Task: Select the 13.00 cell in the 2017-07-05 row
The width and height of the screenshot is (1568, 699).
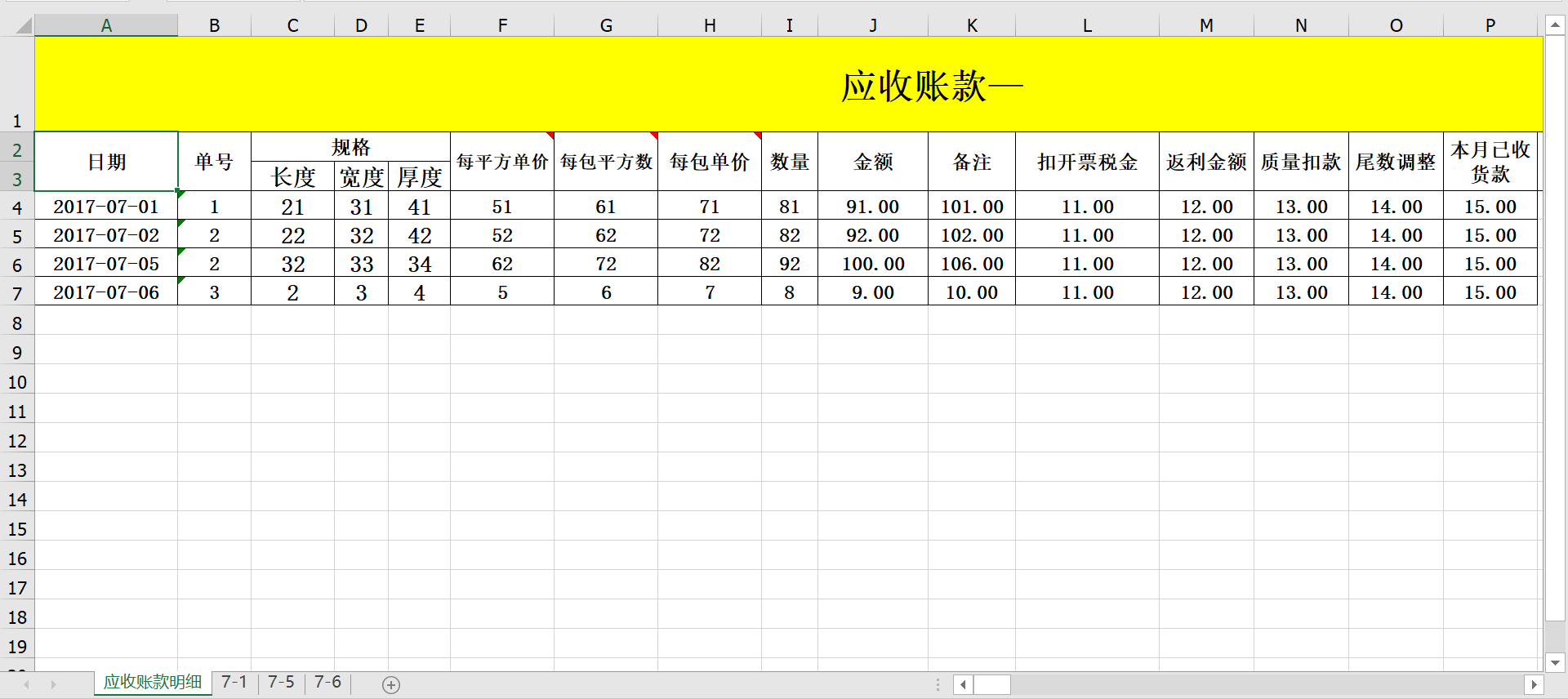Action: (x=1301, y=263)
